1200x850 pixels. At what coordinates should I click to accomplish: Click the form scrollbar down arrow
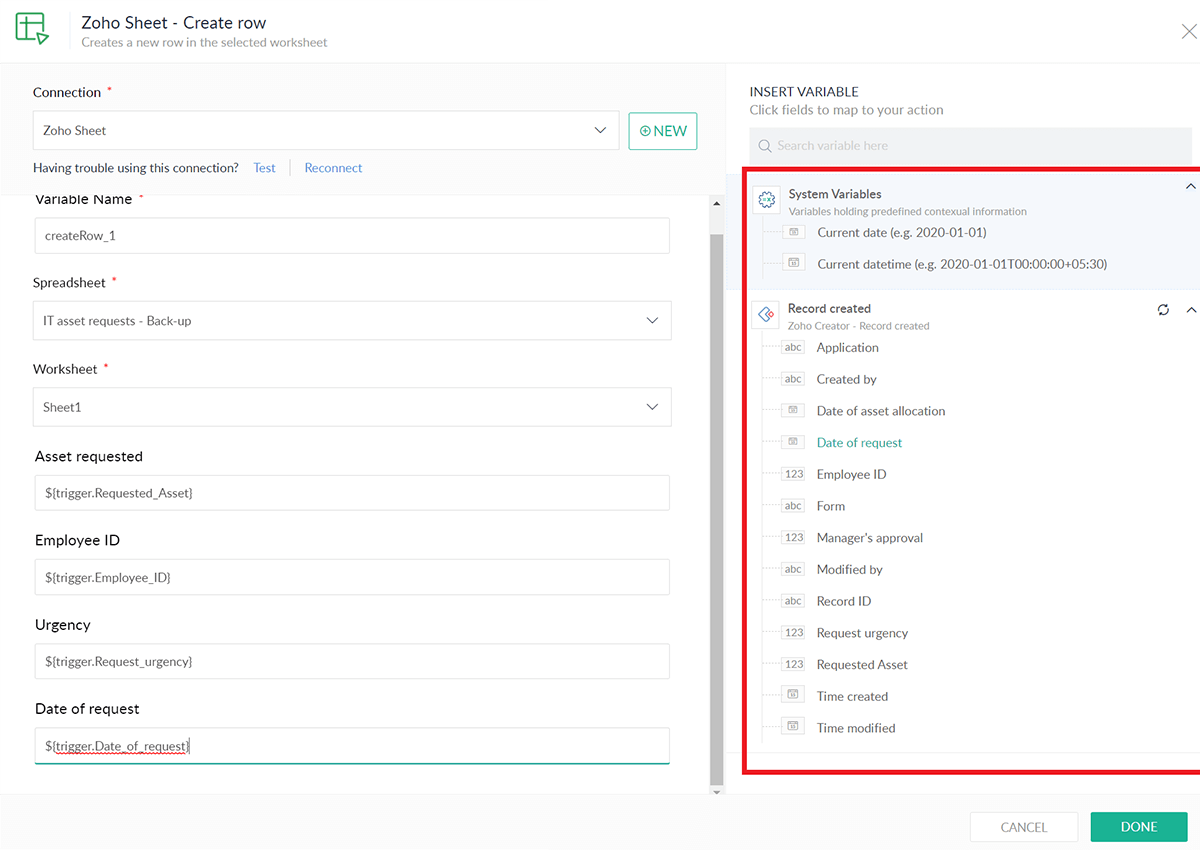(715, 791)
